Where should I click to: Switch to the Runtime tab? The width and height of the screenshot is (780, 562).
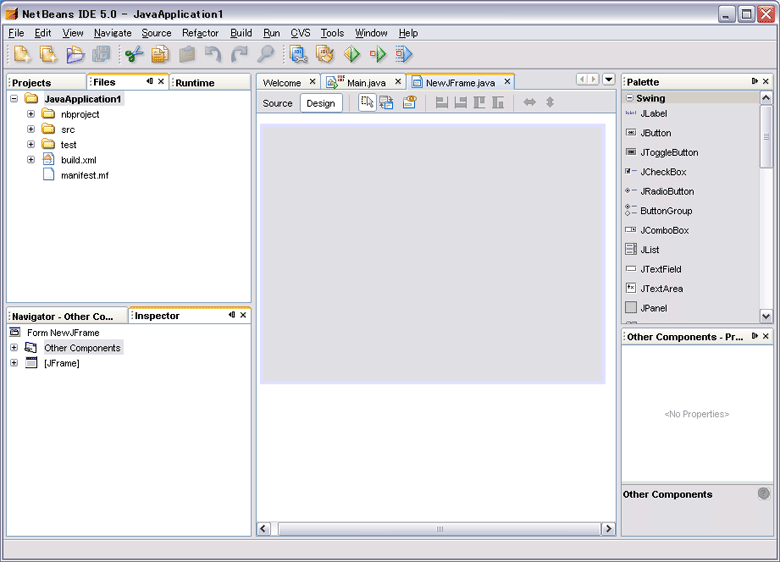tap(210, 83)
